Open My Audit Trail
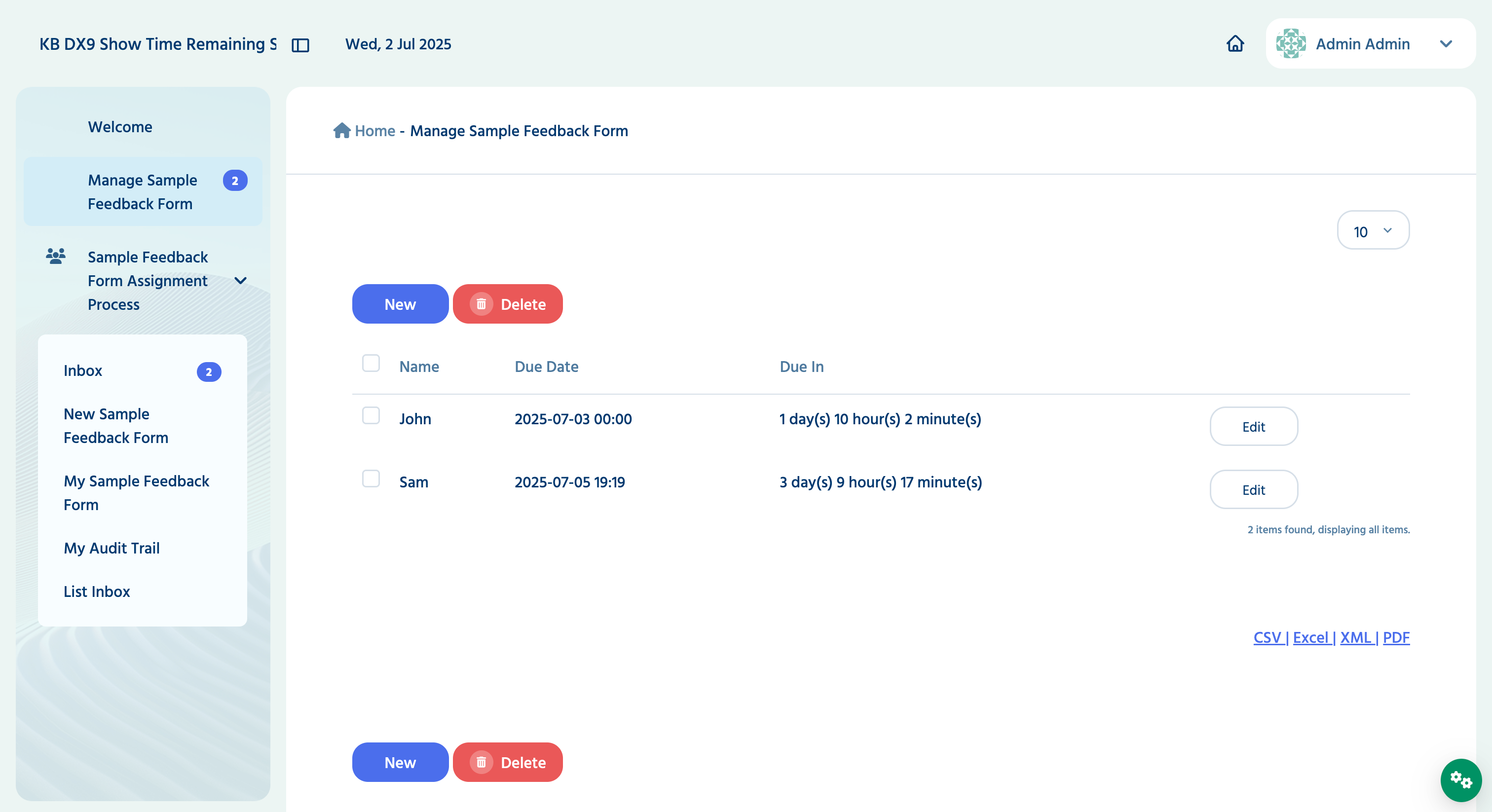1492x812 pixels. click(112, 548)
